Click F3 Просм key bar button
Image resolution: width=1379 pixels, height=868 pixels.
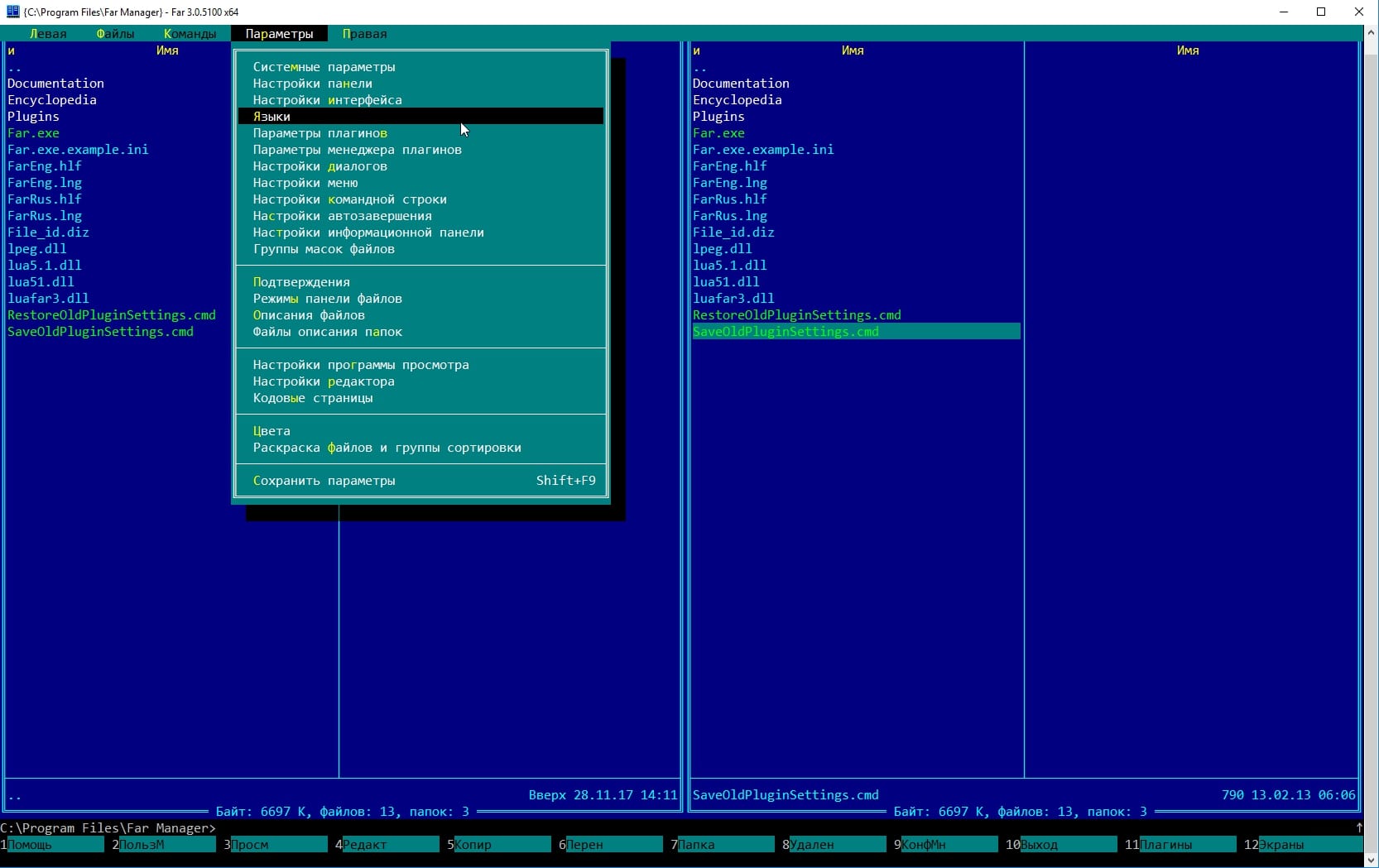(x=276, y=845)
